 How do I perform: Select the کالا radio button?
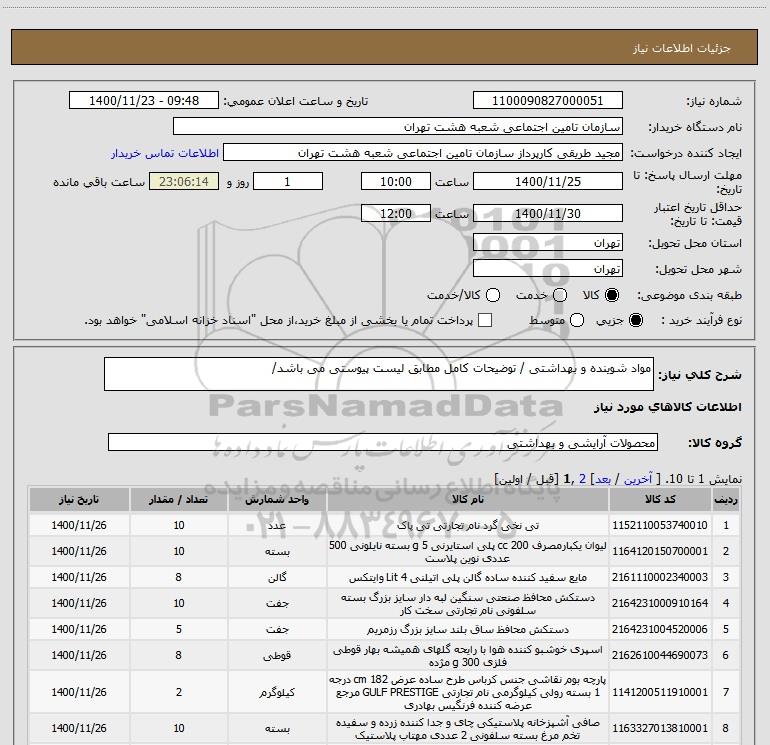[x=612, y=295]
